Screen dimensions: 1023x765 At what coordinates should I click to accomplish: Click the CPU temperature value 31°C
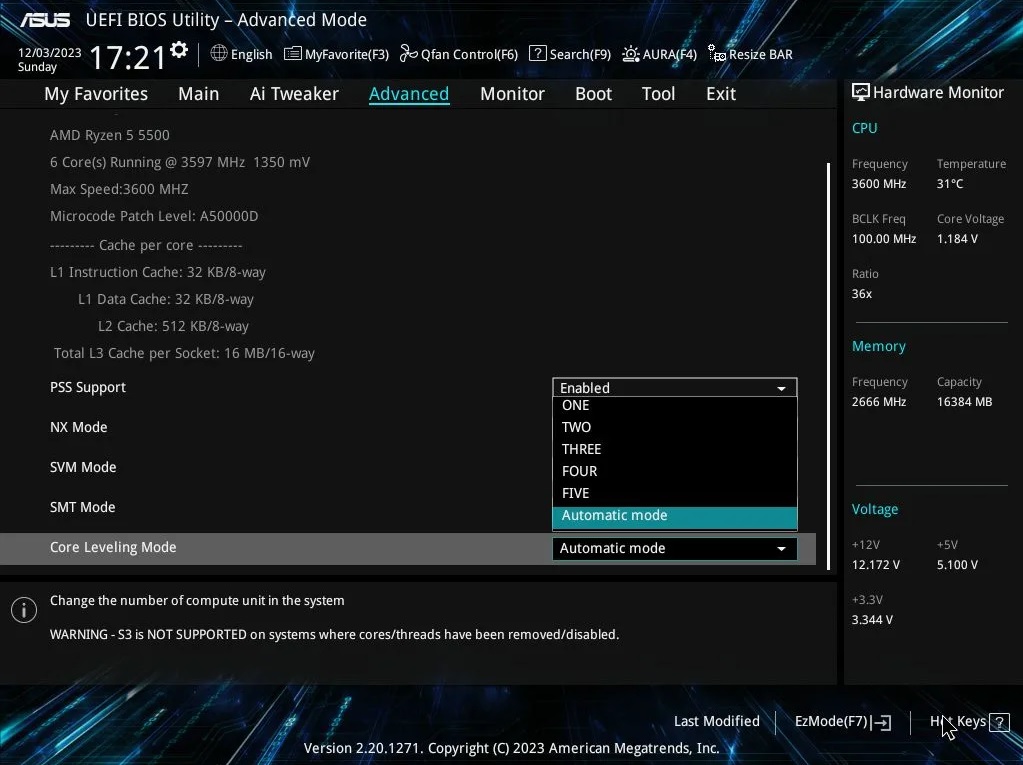coord(949,184)
